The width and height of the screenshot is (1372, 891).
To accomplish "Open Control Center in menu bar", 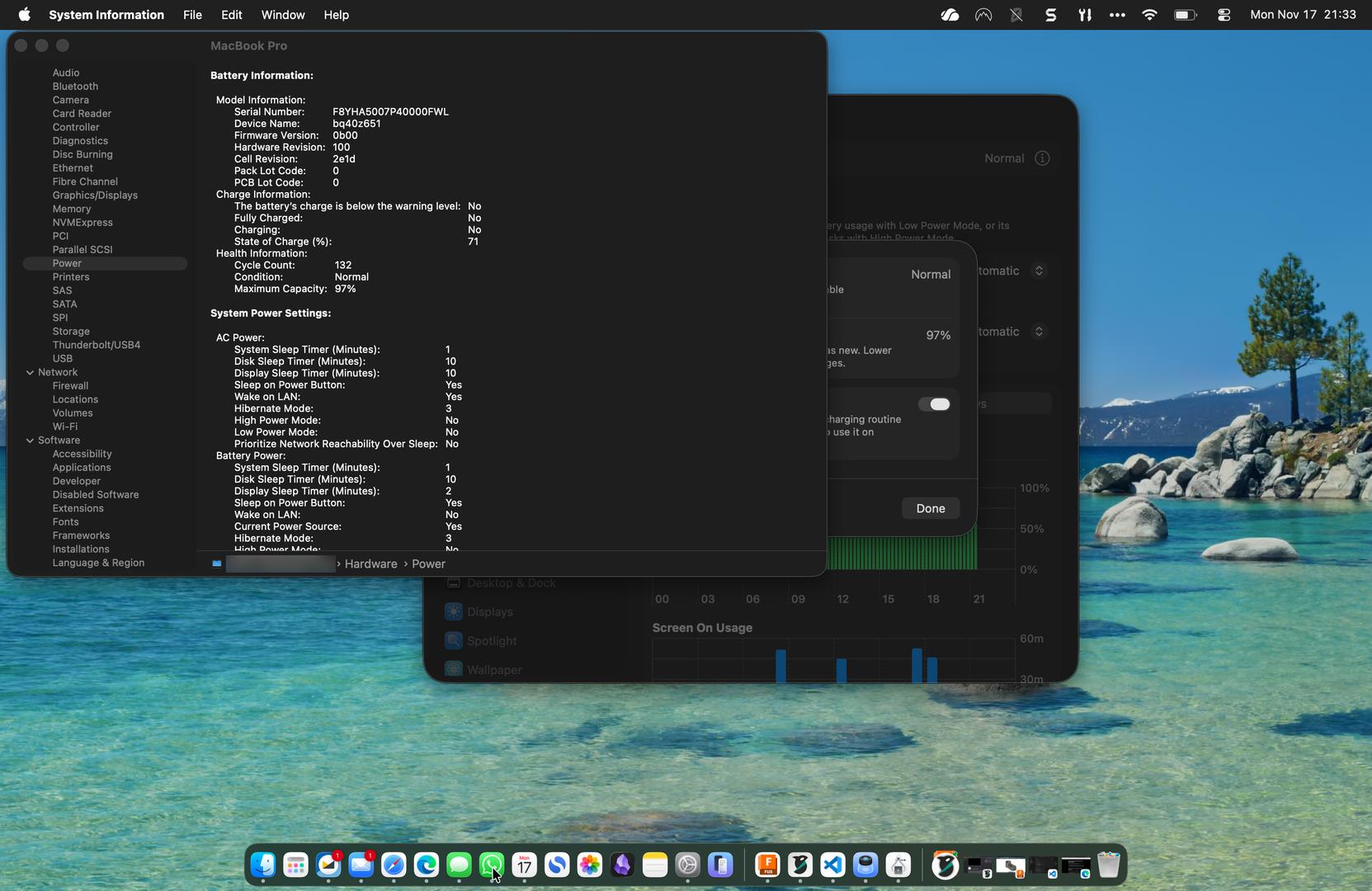I will [x=1223, y=15].
